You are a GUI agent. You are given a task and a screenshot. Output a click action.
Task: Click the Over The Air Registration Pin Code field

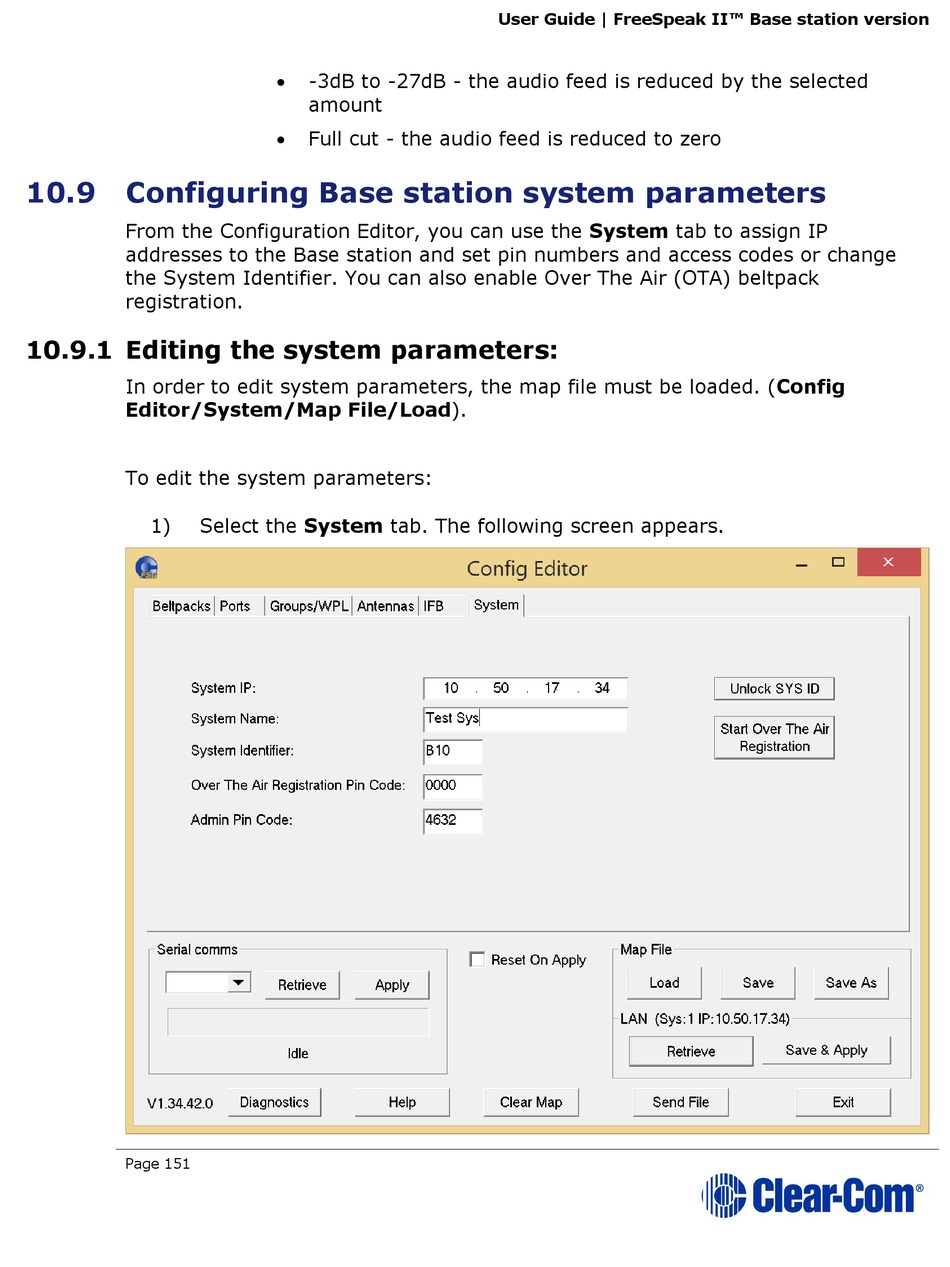click(x=453, y=786)
